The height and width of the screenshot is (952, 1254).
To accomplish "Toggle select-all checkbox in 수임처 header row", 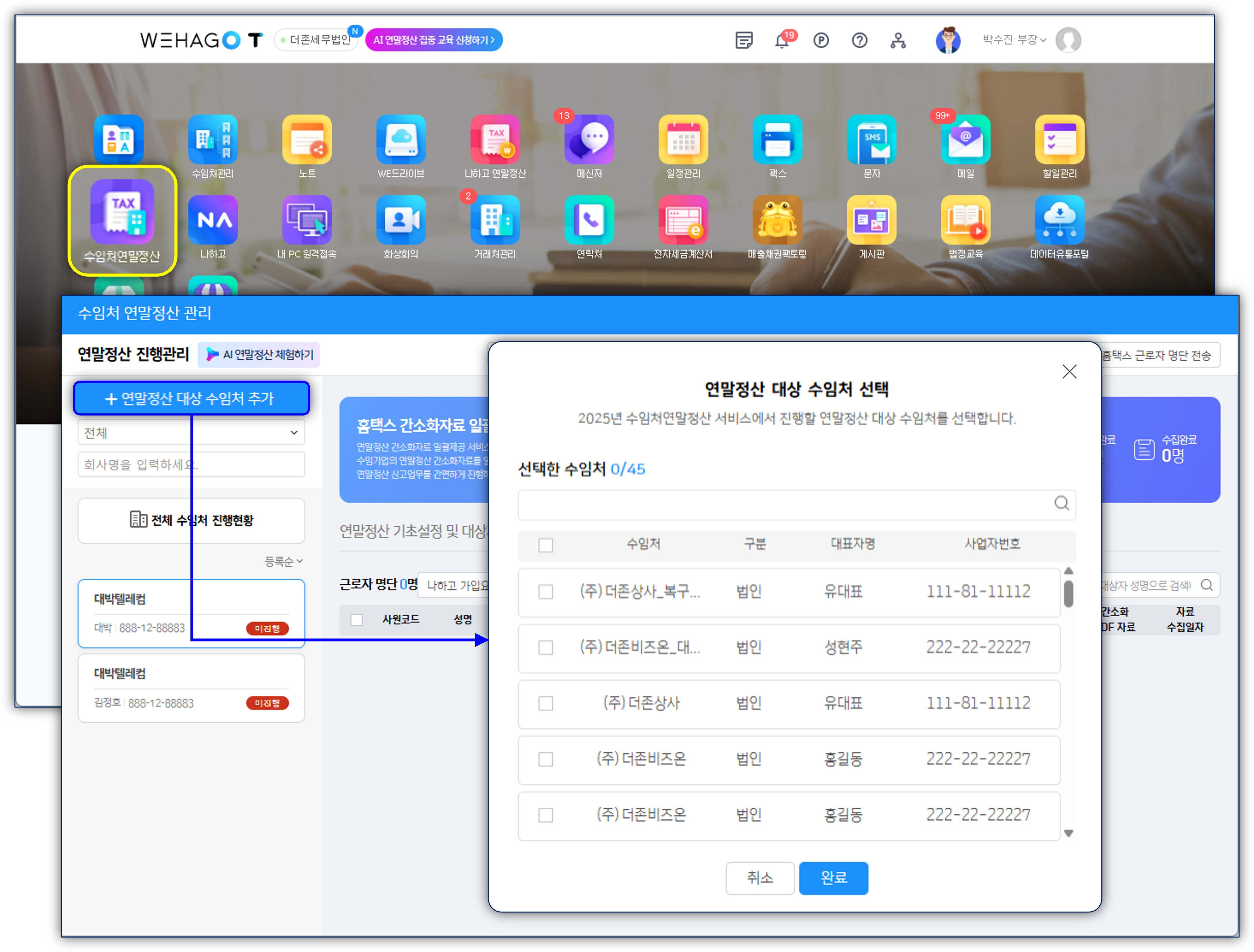I will [x=545, y=545].
